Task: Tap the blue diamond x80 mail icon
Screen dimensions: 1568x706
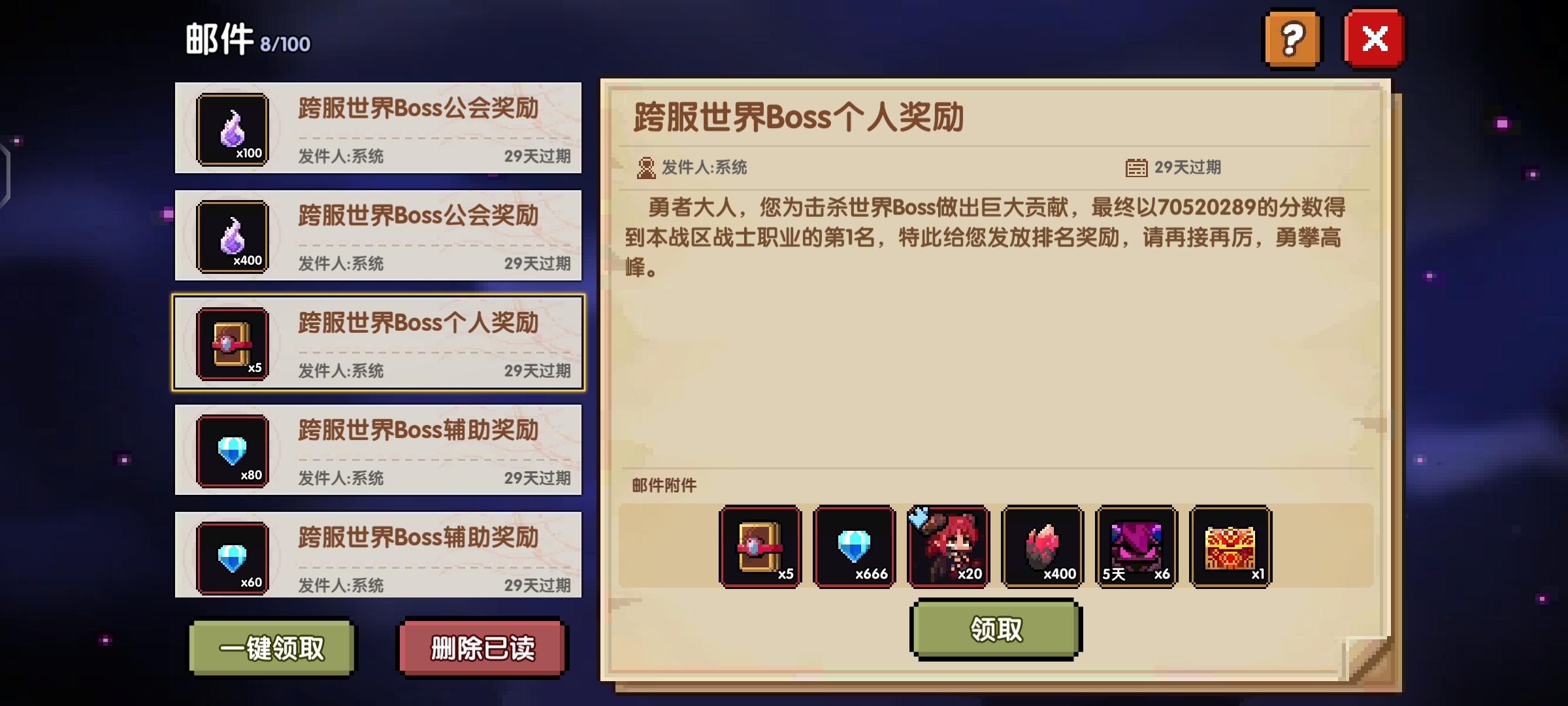Action: [233, 451]
